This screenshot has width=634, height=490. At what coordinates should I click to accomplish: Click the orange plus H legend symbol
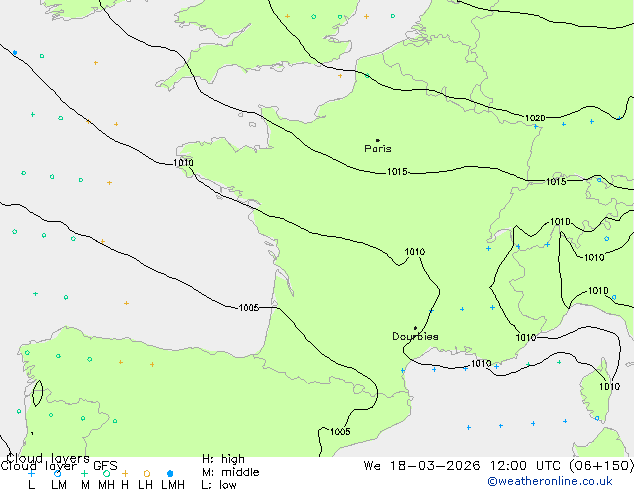[125, 473]
